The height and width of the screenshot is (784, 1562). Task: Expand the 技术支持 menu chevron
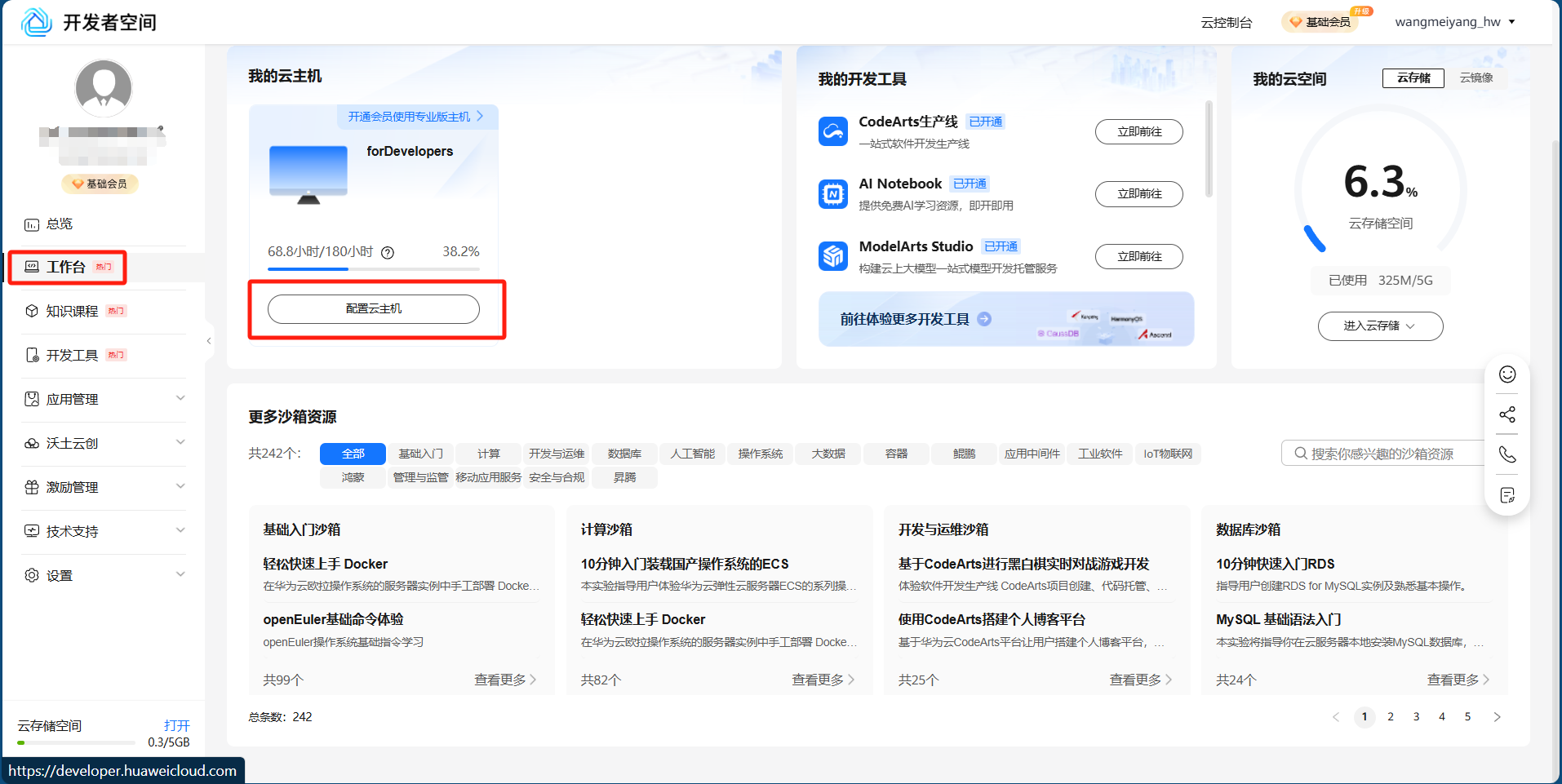[180, 530]
